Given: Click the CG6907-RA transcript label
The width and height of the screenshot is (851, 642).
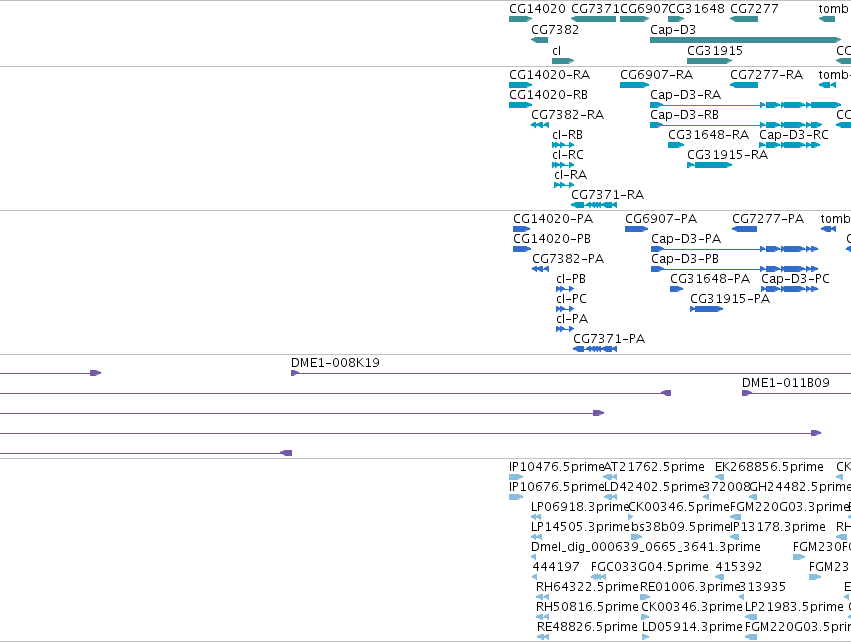Looking at the screenshot, I should pyautogui.click(x=656, y=75).
